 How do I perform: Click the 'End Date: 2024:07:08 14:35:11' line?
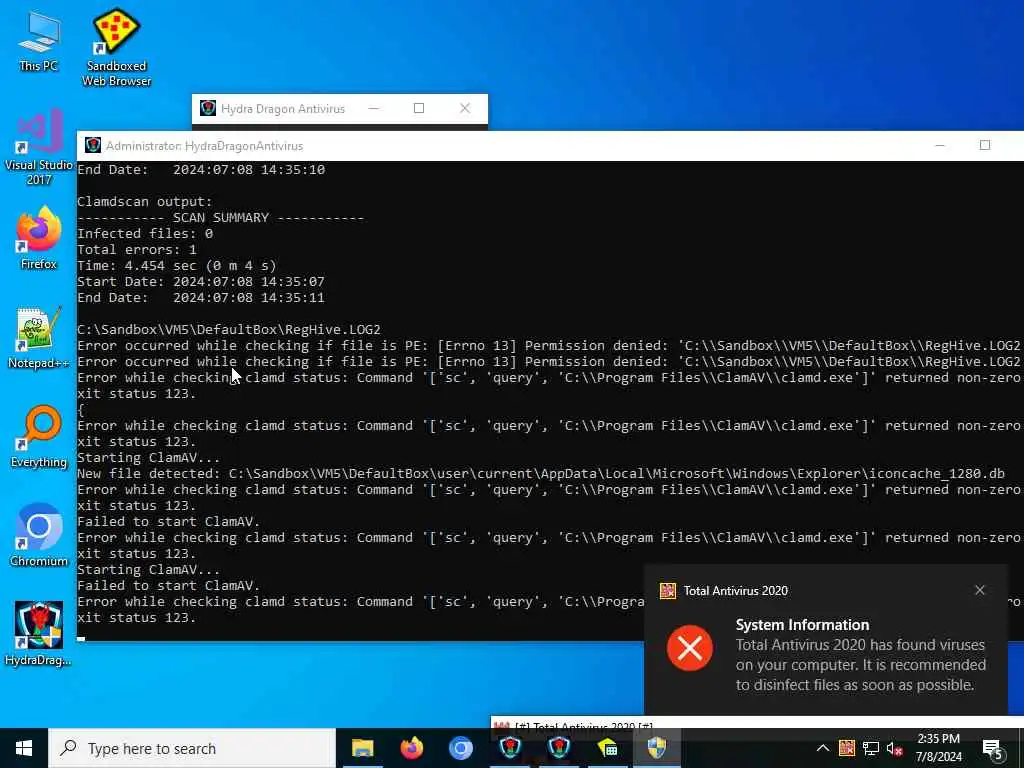(x=200, y=297)
